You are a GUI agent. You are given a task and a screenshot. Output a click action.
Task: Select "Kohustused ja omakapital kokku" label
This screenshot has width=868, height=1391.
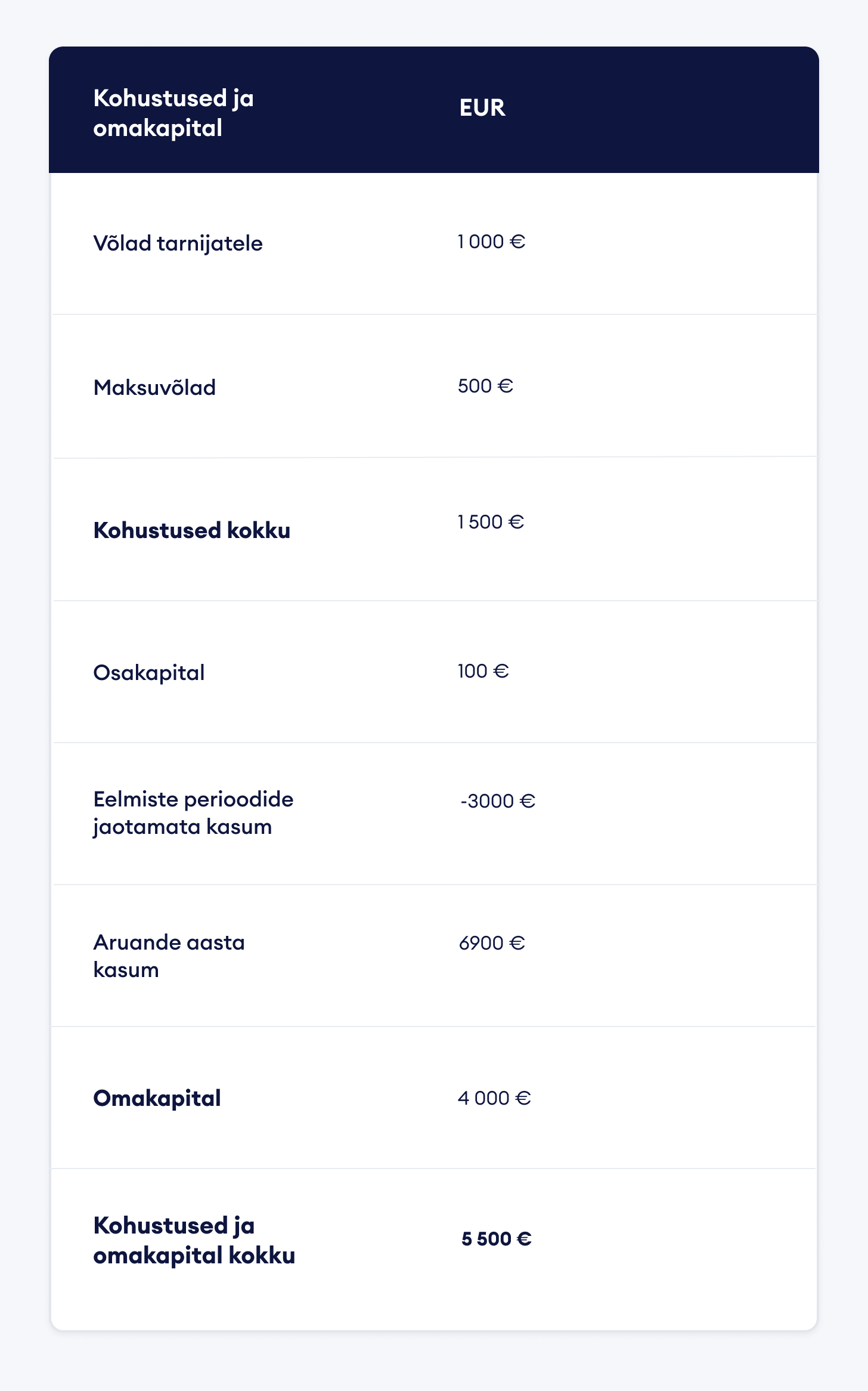click(194, 1241)
